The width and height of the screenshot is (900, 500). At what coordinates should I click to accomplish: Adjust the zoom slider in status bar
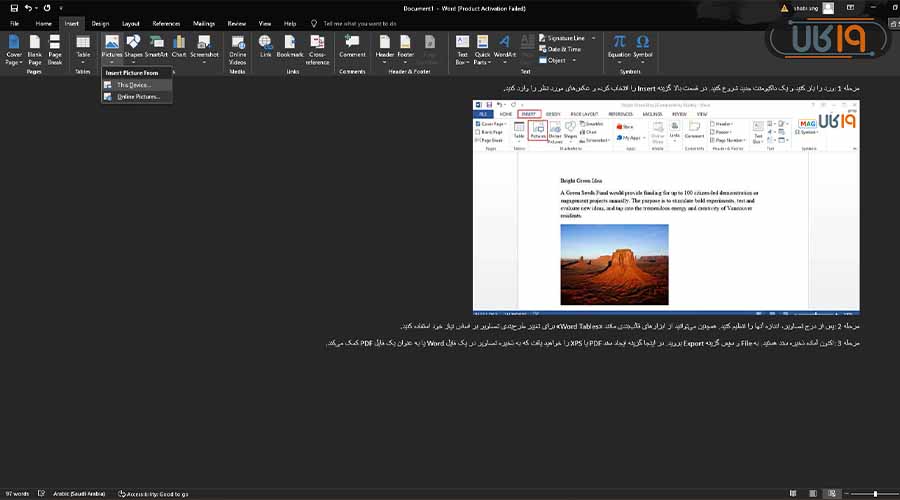click(876, 494)
